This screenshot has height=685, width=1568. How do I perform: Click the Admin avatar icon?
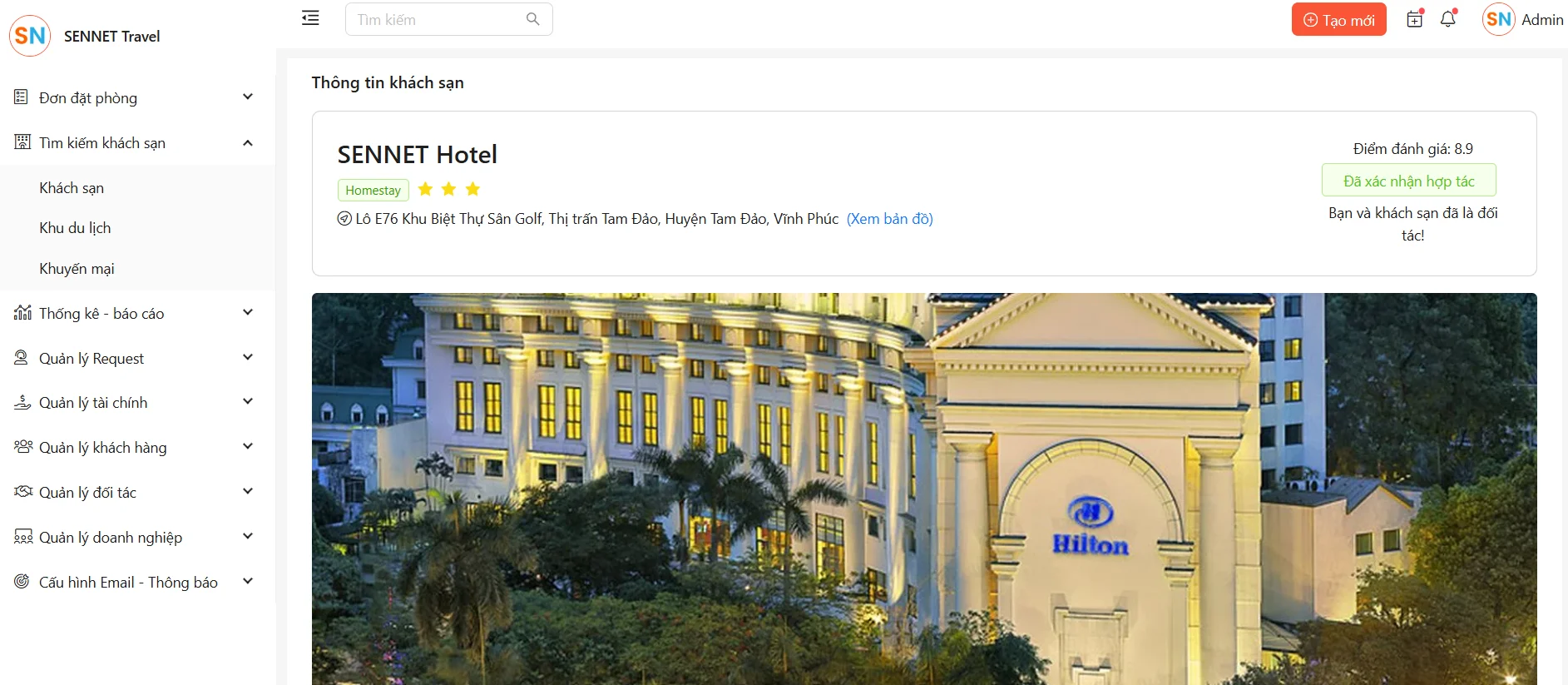(x=1499, y=19)
